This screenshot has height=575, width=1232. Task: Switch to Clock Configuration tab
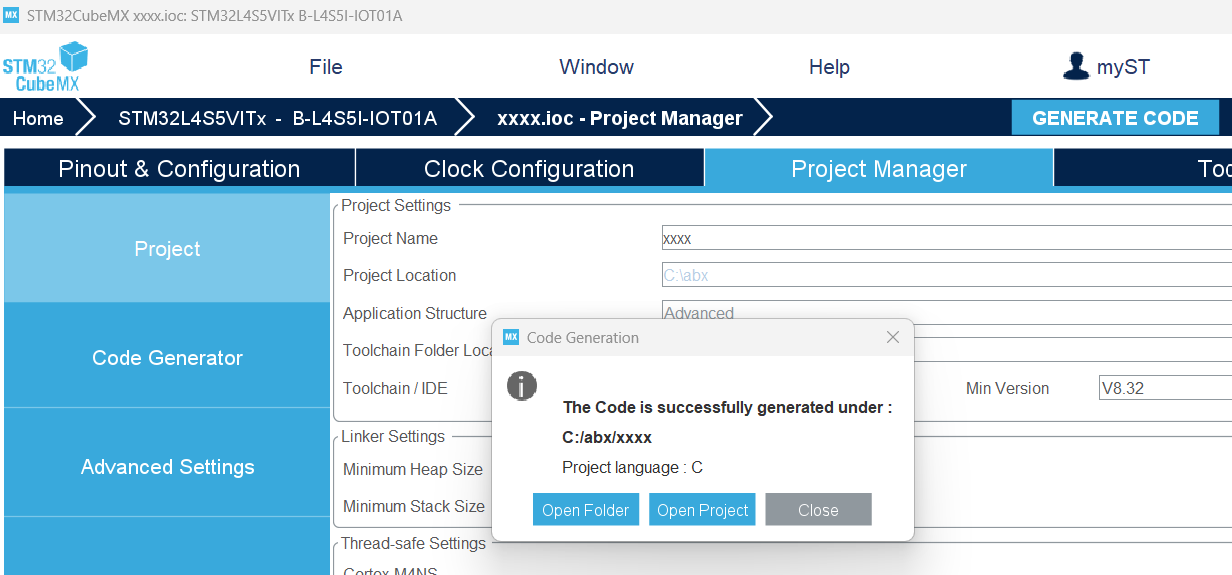click(x=529, y=169)
